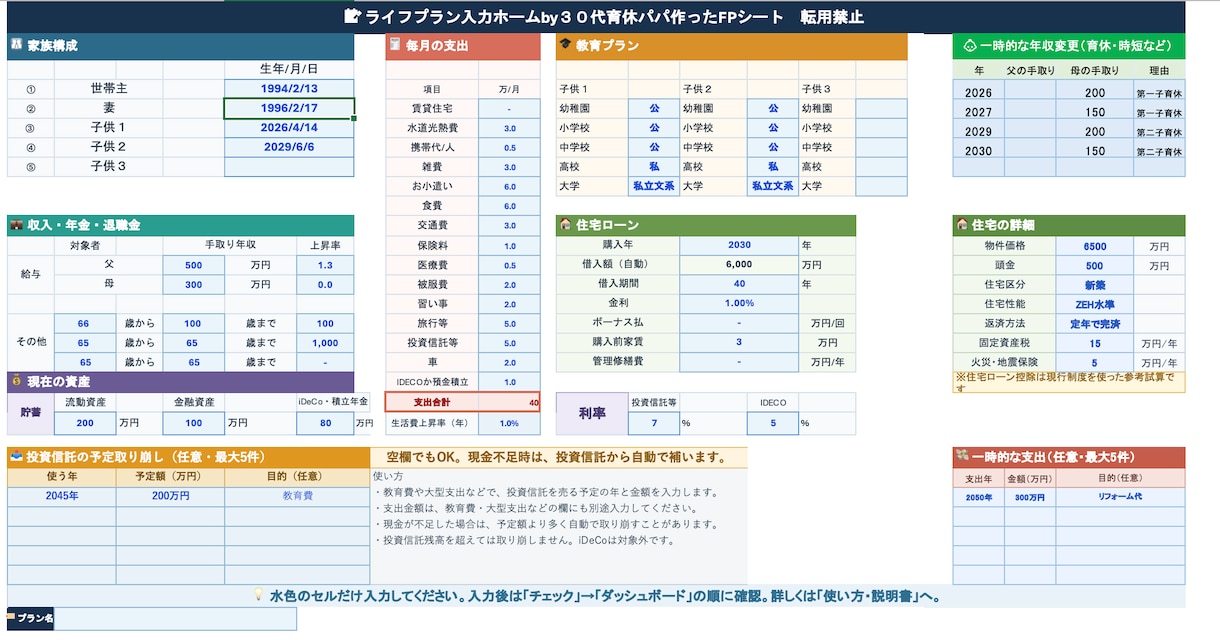Click the 支出合計 total cell showing 40

click(509, 402)
